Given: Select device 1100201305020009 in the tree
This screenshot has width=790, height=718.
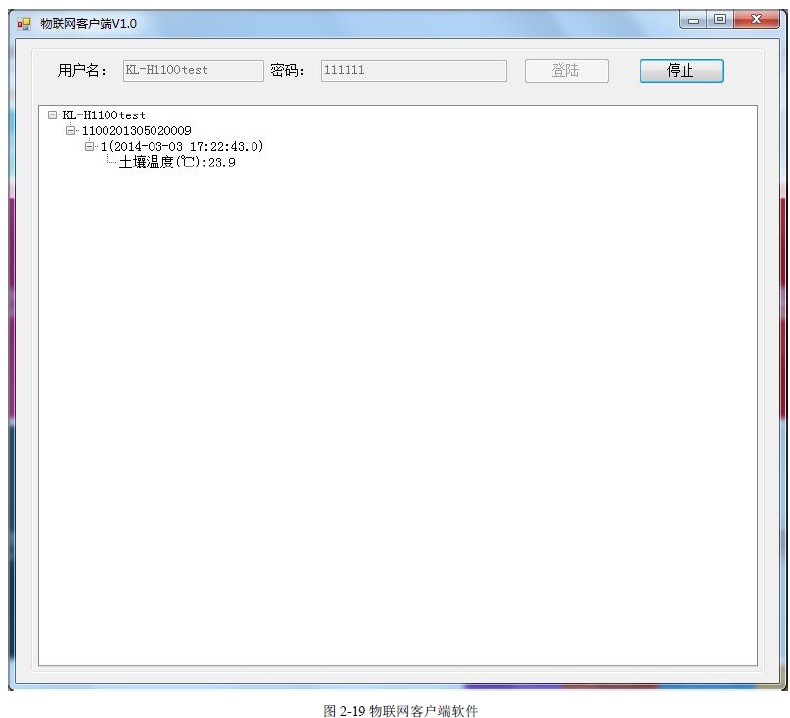Looking at the screenshot, I should pyautogui.click(x=136, y=131).
